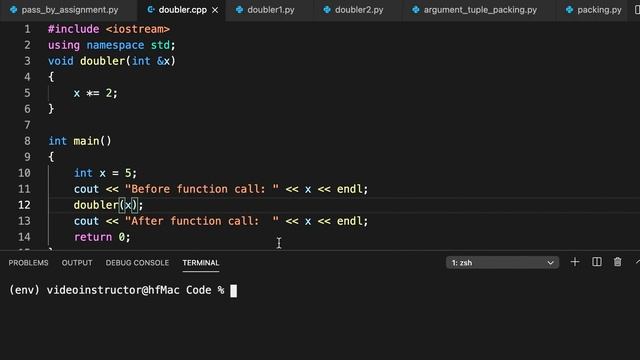Create a new terminal with plus icon
640x360 pixels.
pyautogui.click(x=575, y=262)
